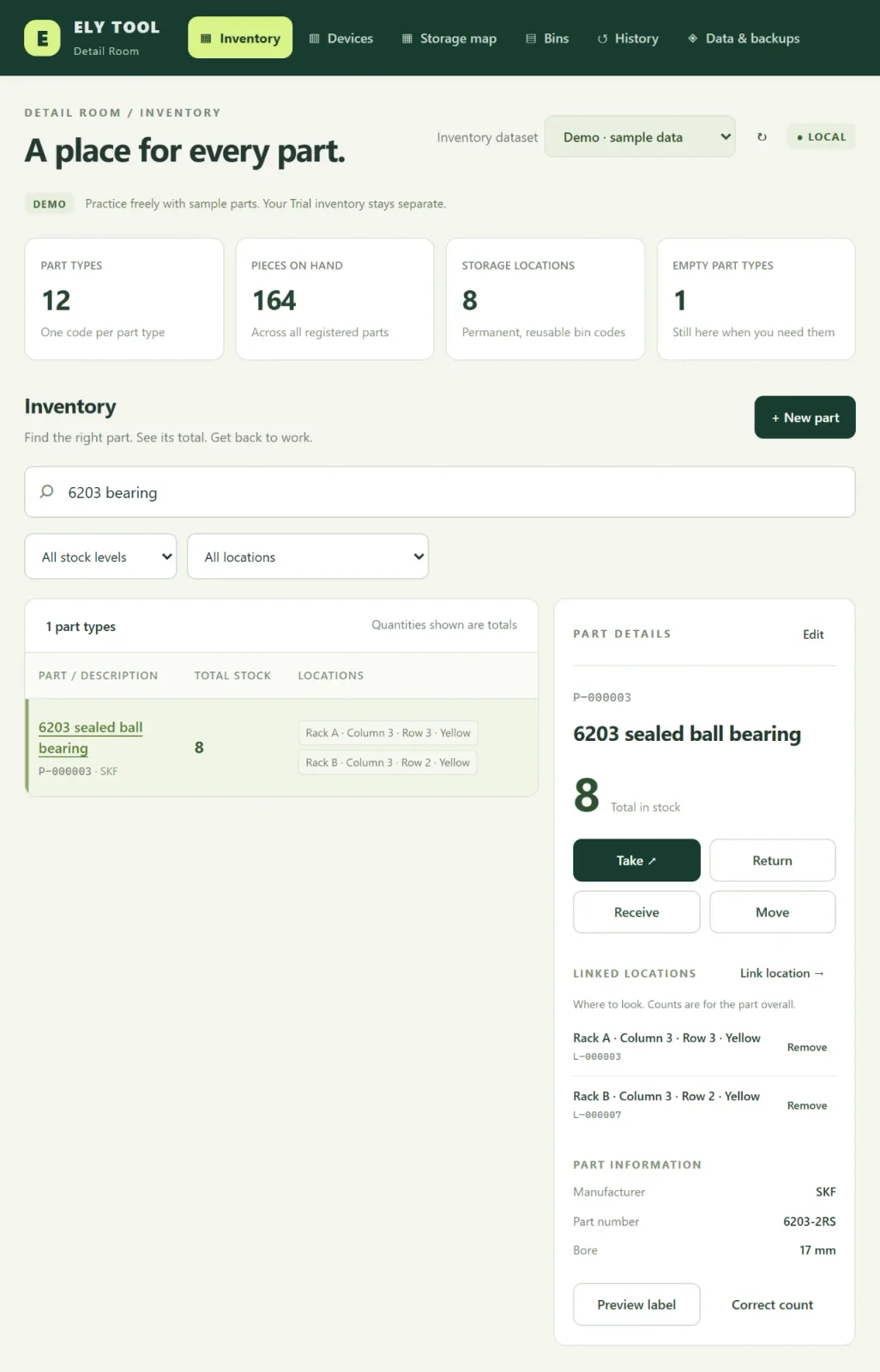
Task: Open Data & backups section
Action: [x=744, y=38]
